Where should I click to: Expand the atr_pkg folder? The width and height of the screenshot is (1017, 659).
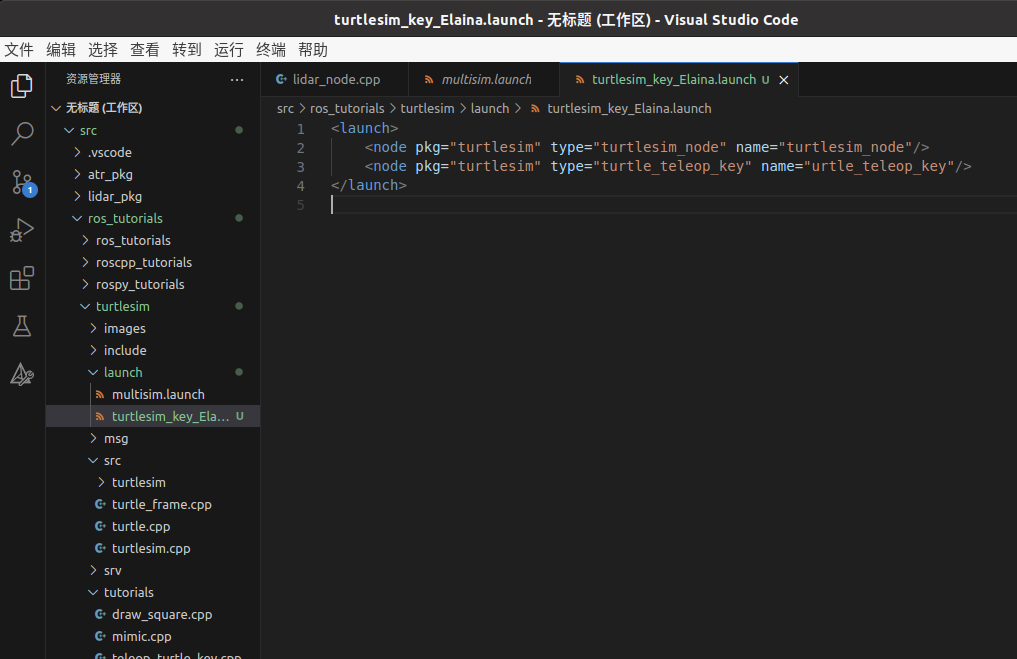click(x=78, y=174)
